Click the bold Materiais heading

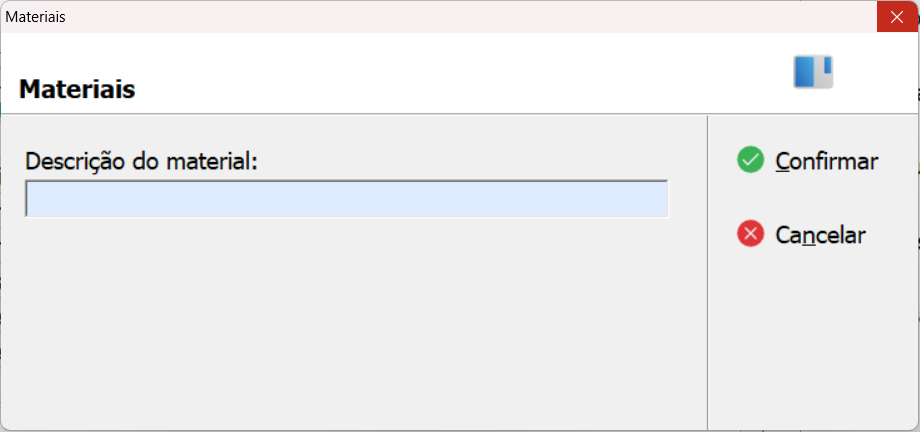tap(77, 90)
